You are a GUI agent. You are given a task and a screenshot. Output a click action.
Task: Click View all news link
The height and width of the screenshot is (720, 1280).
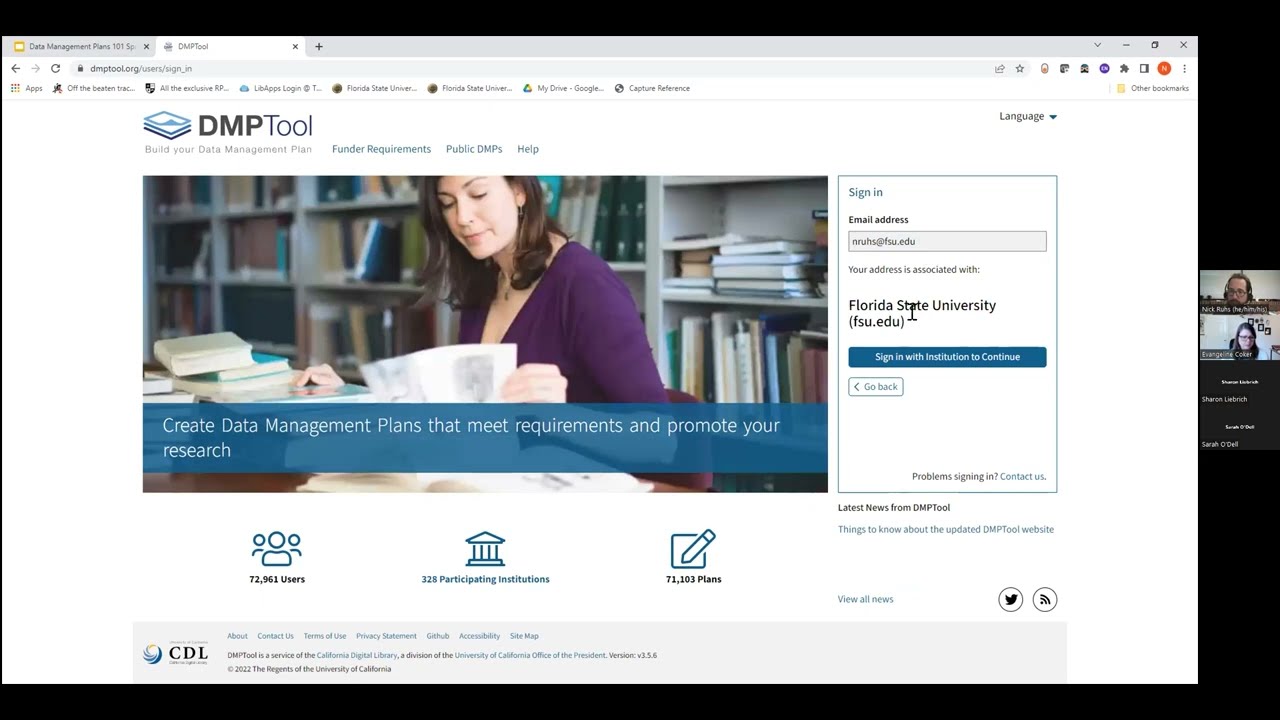[x=866, y=599]
